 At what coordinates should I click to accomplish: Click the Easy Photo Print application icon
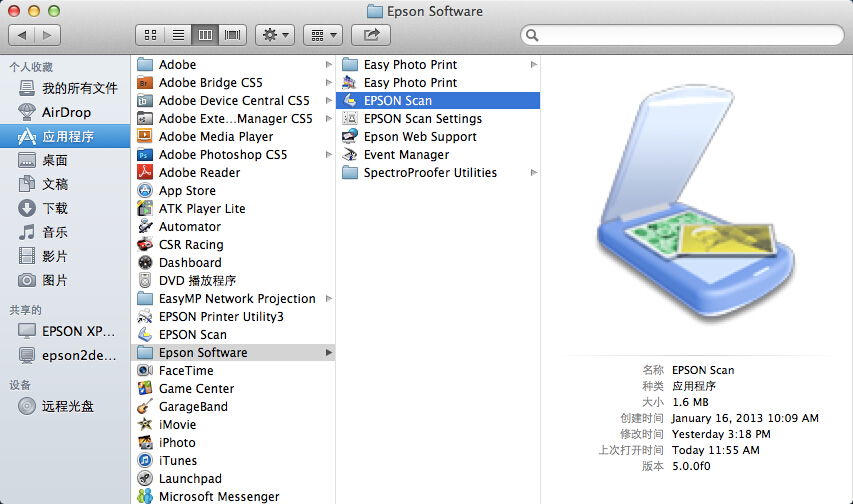350,83
